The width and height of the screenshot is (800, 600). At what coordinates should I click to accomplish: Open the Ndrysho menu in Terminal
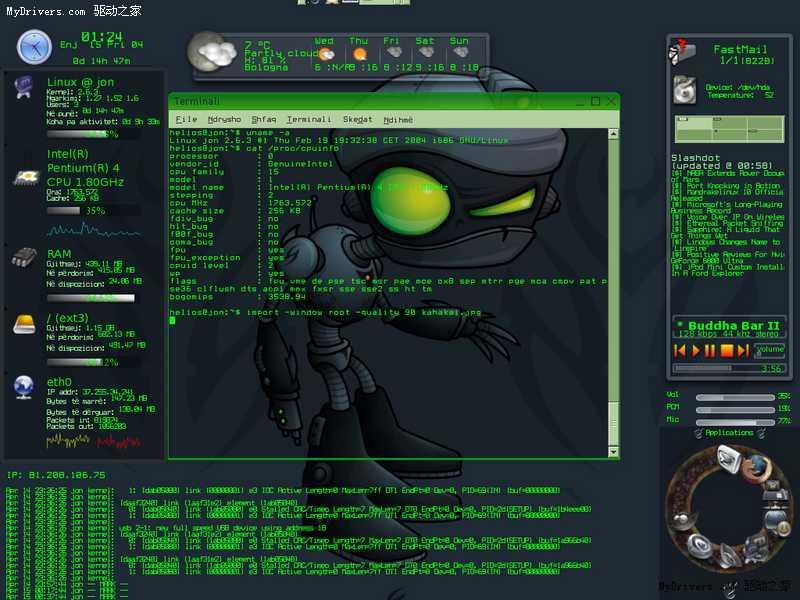click(224, 119)
